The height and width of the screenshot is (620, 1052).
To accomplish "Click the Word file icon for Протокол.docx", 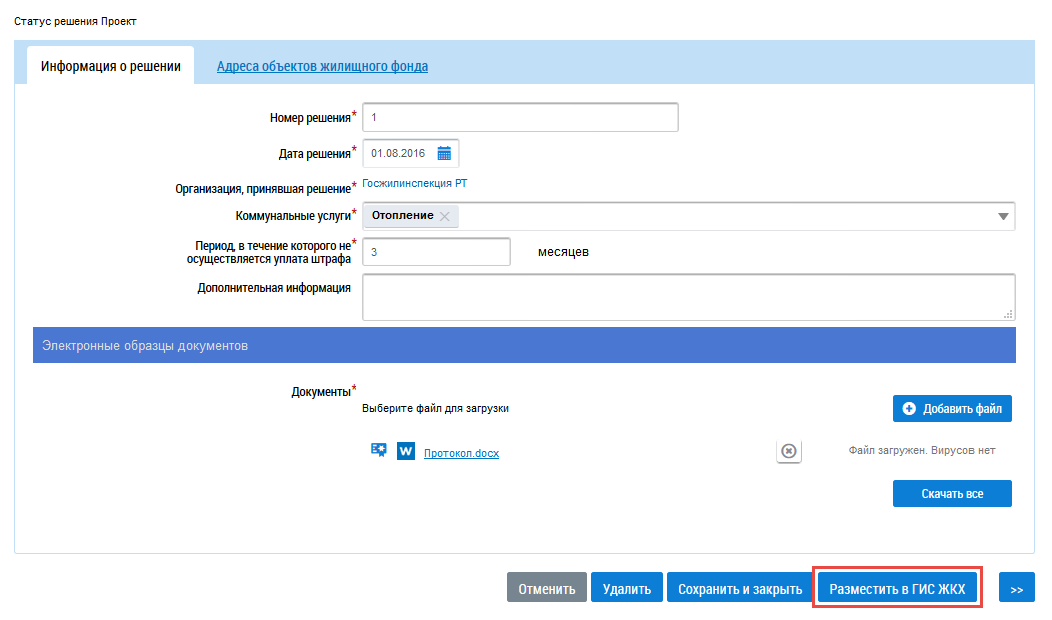I will coord(405,451).
